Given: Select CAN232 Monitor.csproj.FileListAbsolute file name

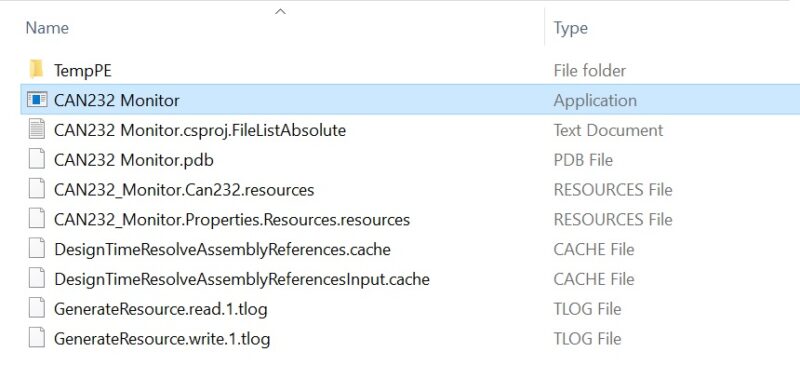Looking at the screenshot, I should [x=199, y=130].
